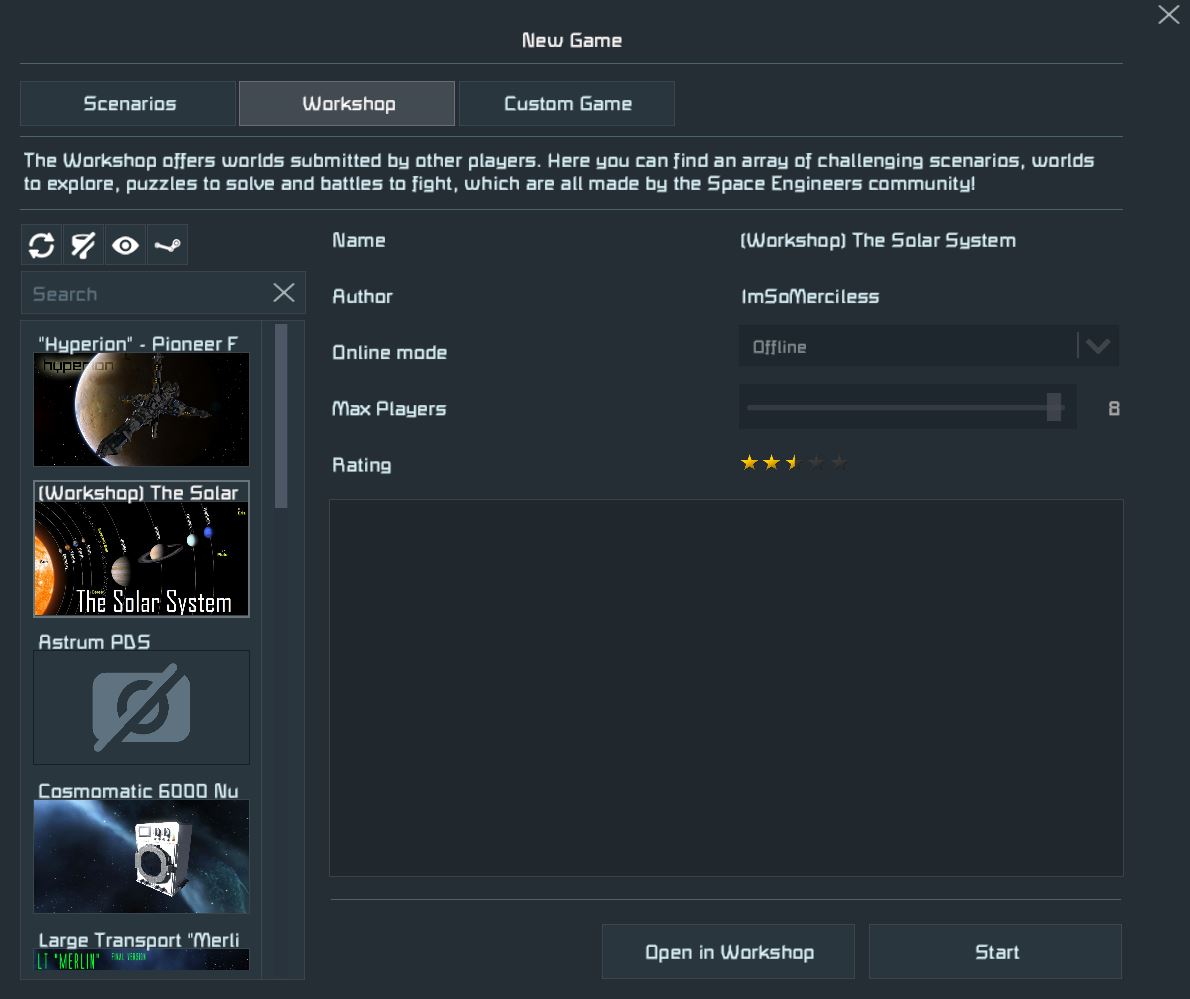Click the crossed-out filter funnel icon
1190x999 pixels.
[83, 245]
